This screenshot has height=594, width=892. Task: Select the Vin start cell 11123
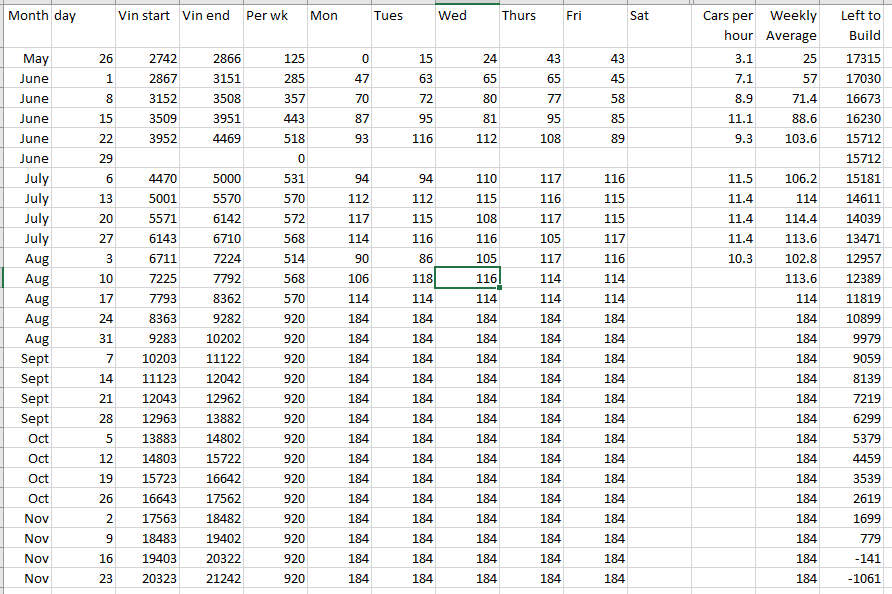click(146, 379)
